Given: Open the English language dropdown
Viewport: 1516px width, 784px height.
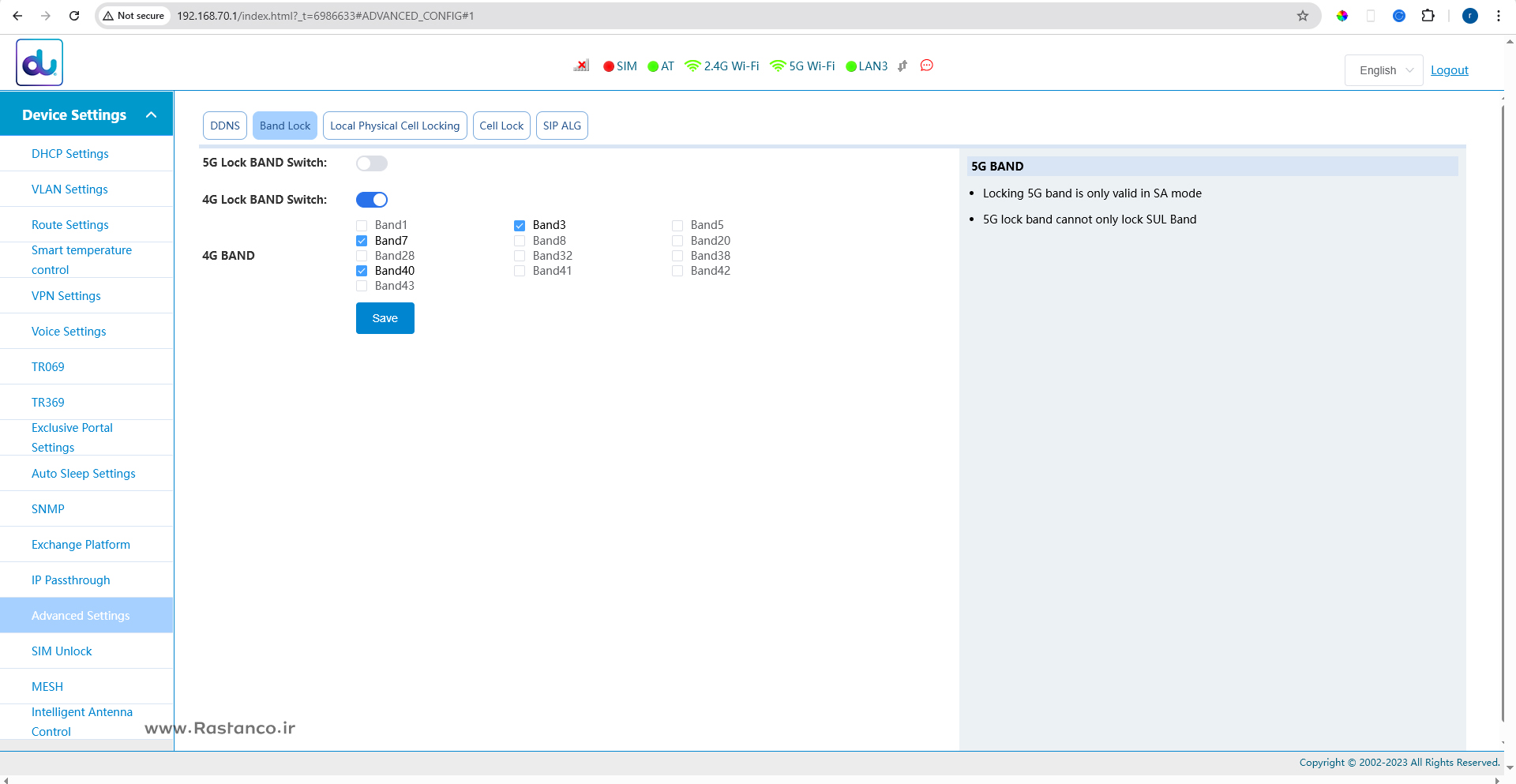Looking at the screenshot, I should [1383, 70].
